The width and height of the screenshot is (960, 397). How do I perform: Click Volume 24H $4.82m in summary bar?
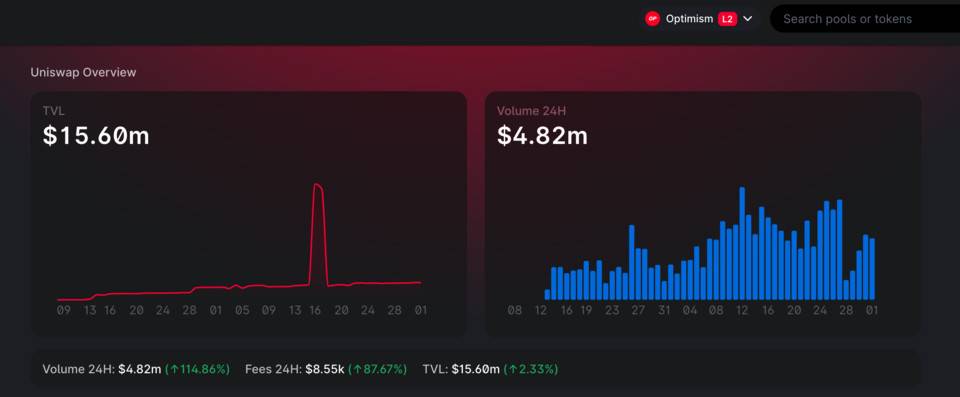click(102, 369)
